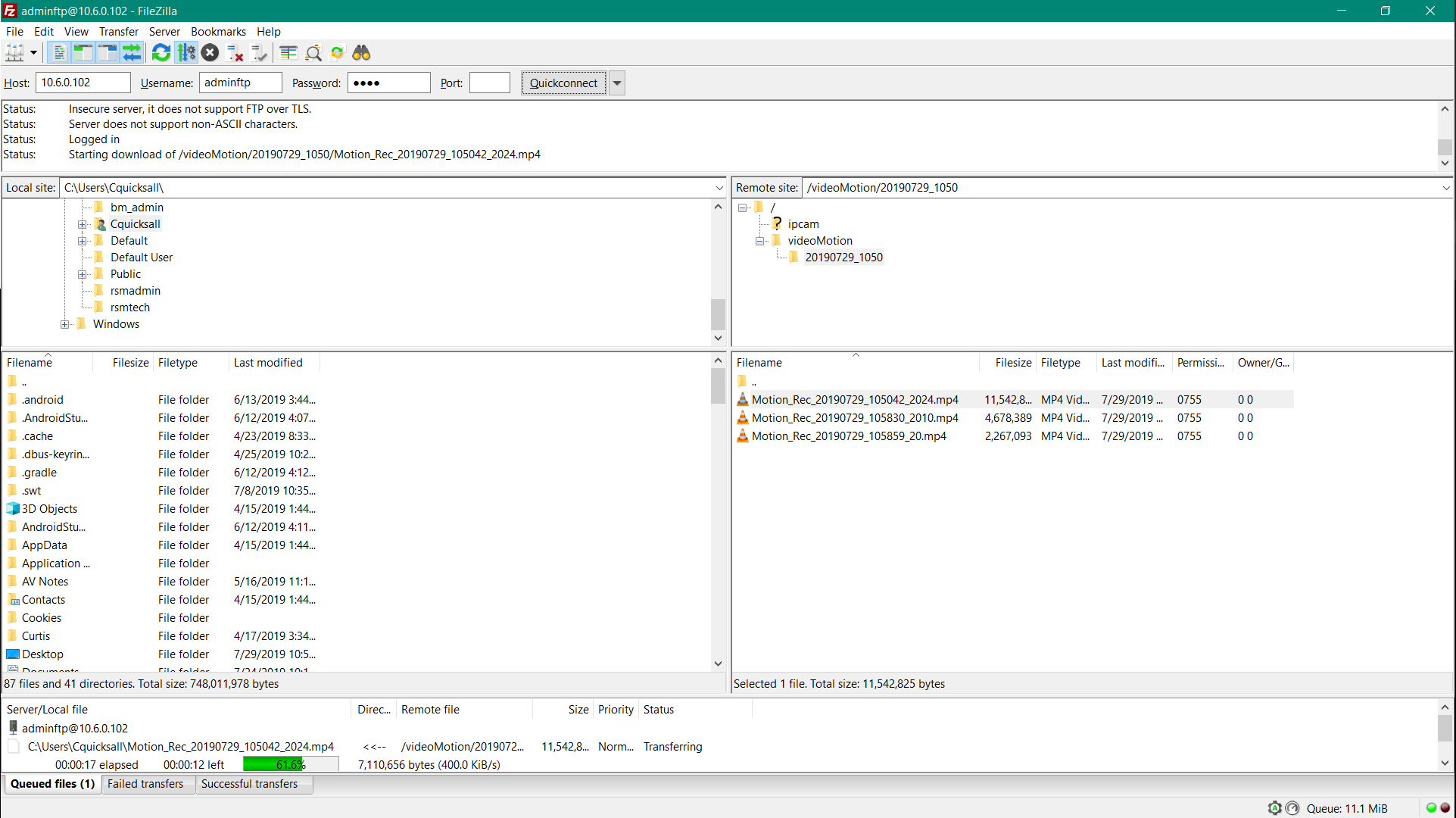Click the transfer progress bar
Screen dimensions: 1456x818
coord(291,765)
